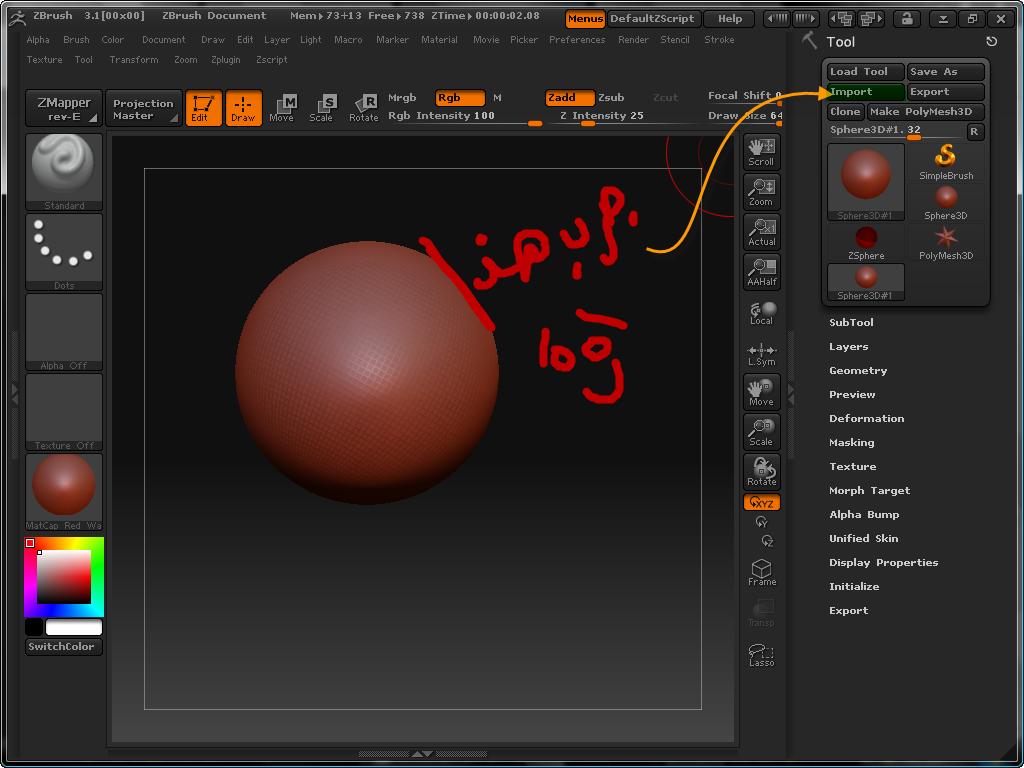Viewport: 1024px width, 768px height.
Task: Click the Zoom magnifier icon in the right shelf
Action: click(x=761, y=192)
